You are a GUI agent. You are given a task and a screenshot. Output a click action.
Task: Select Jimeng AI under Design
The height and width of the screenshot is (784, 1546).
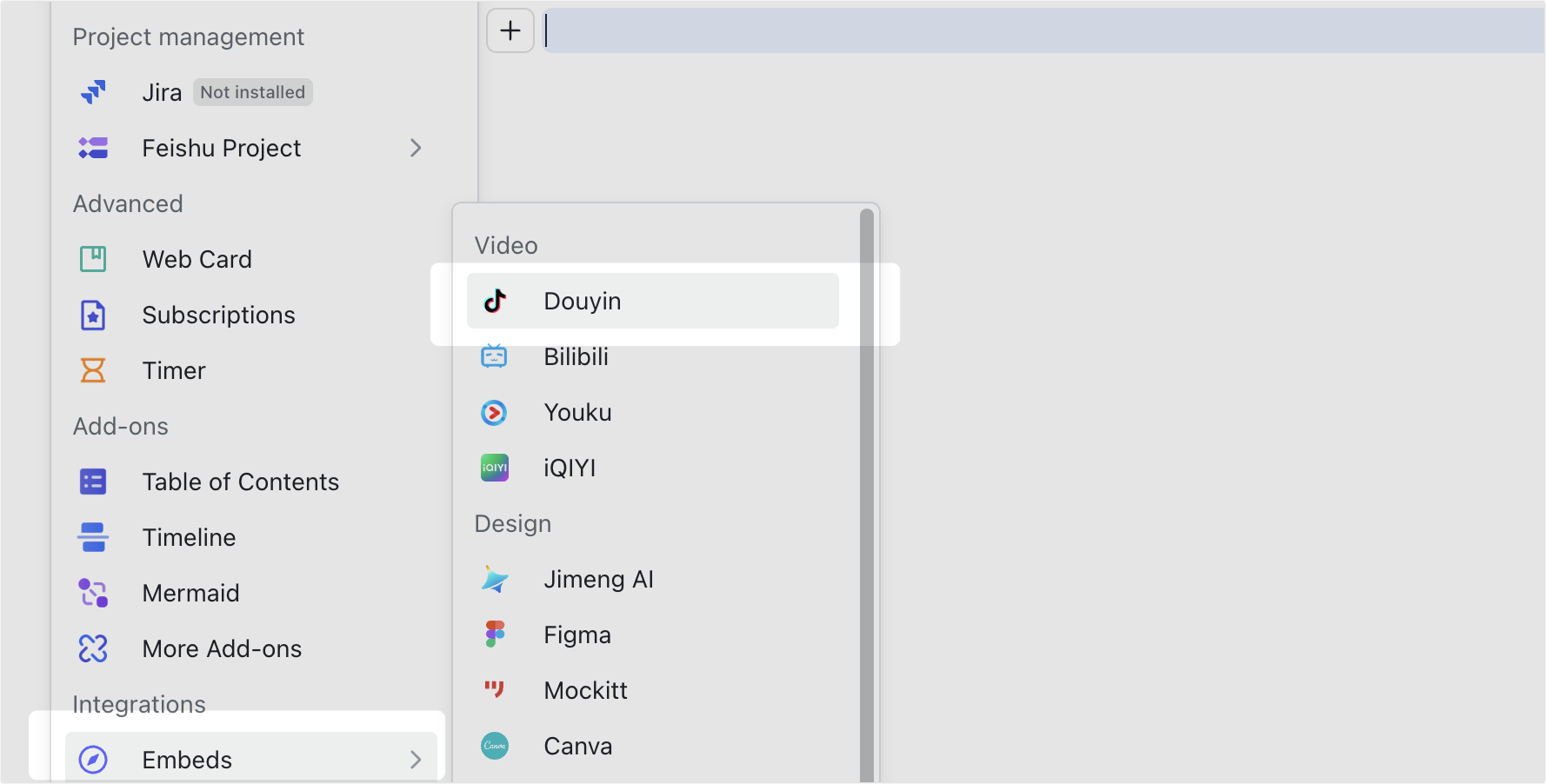[653, 579]
